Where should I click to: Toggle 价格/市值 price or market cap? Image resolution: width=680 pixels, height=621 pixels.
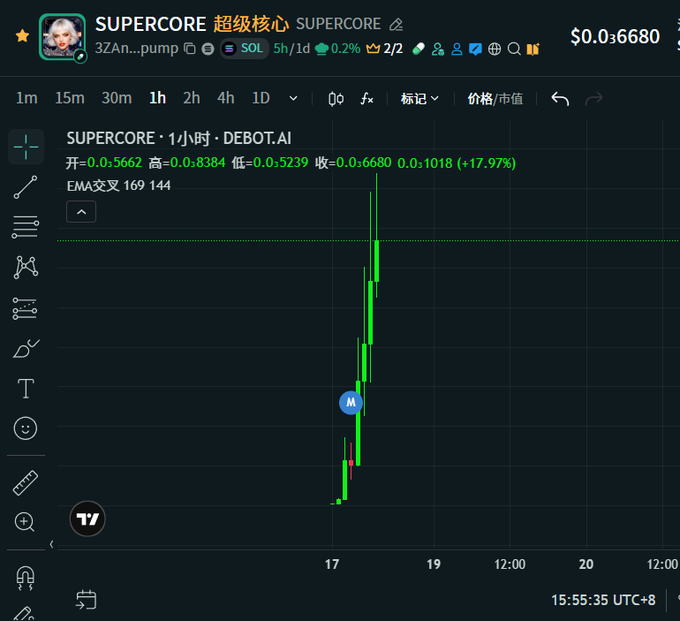click(495, 99)
